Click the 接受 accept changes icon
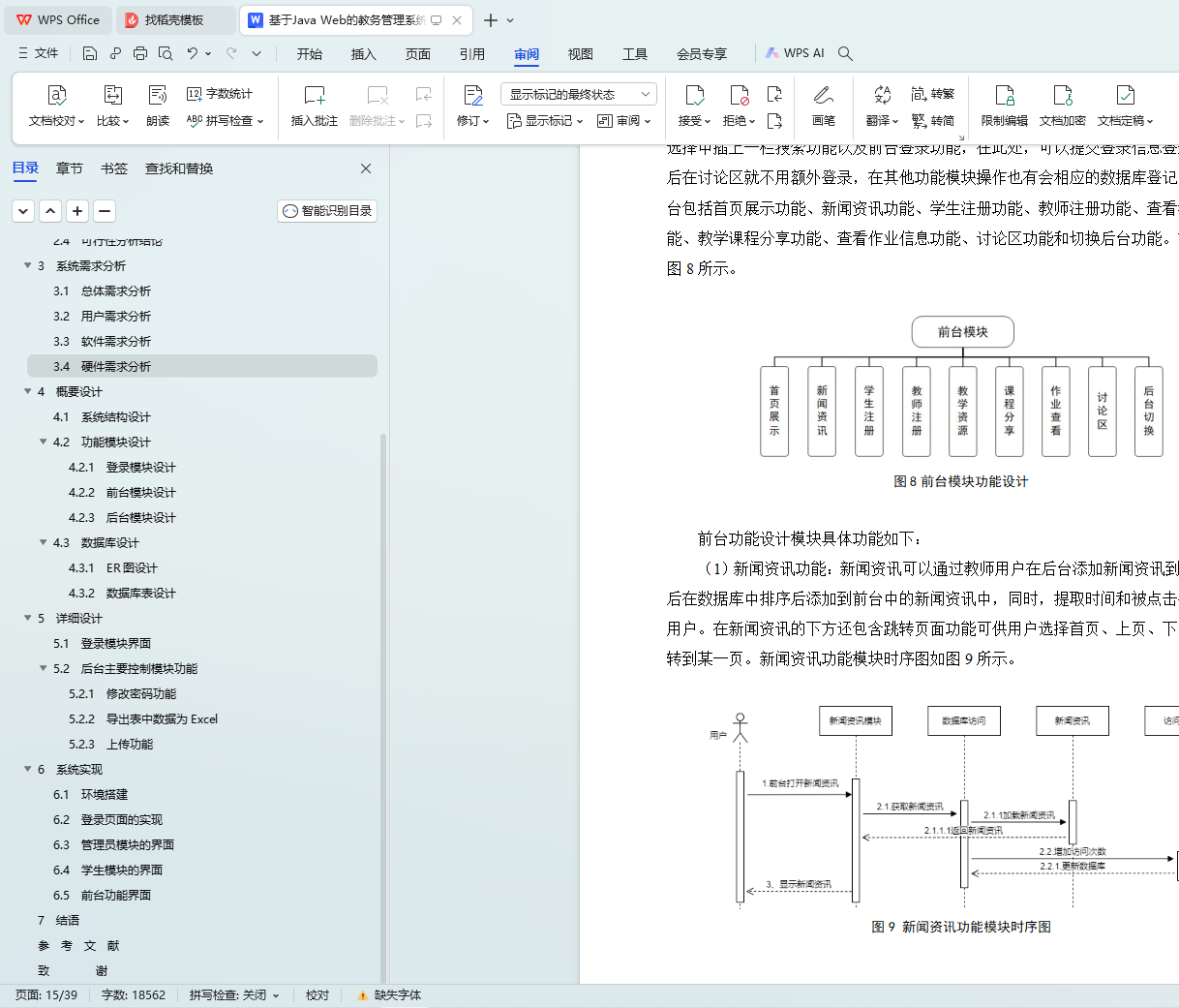 pyautogui.click(x=694, y=95)
